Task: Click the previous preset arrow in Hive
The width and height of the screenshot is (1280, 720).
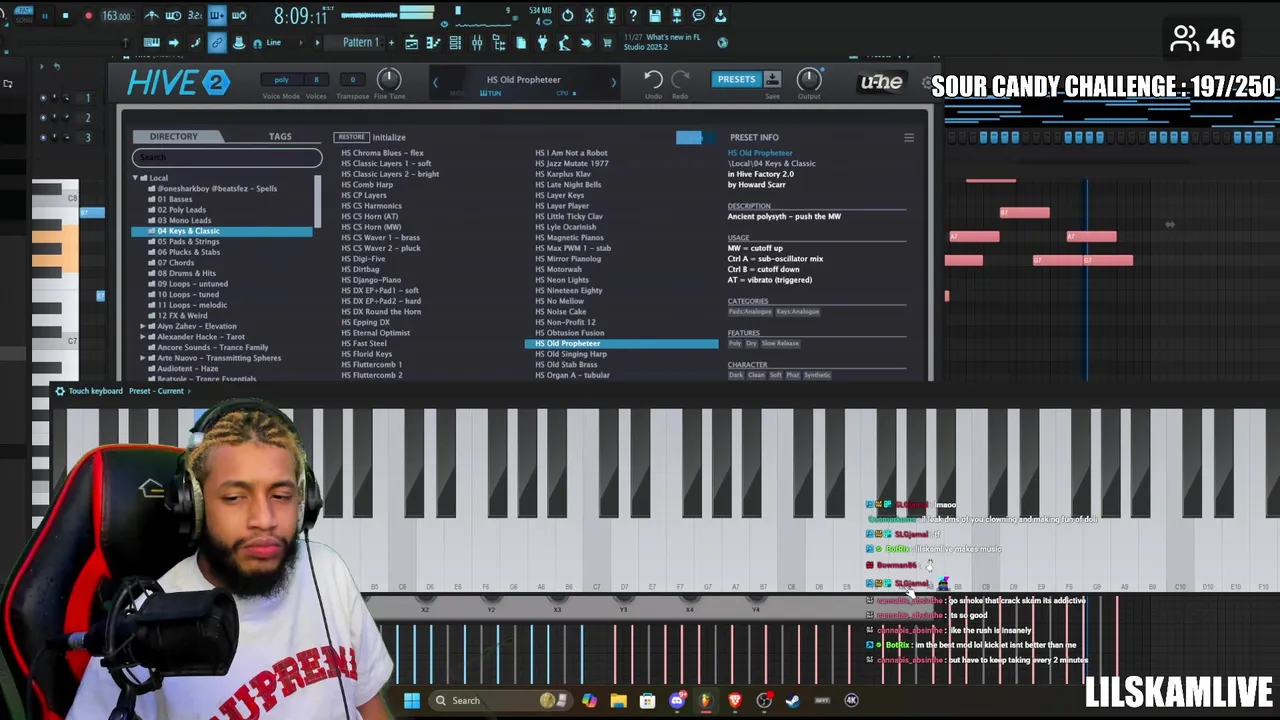Action: click(435, 83)
